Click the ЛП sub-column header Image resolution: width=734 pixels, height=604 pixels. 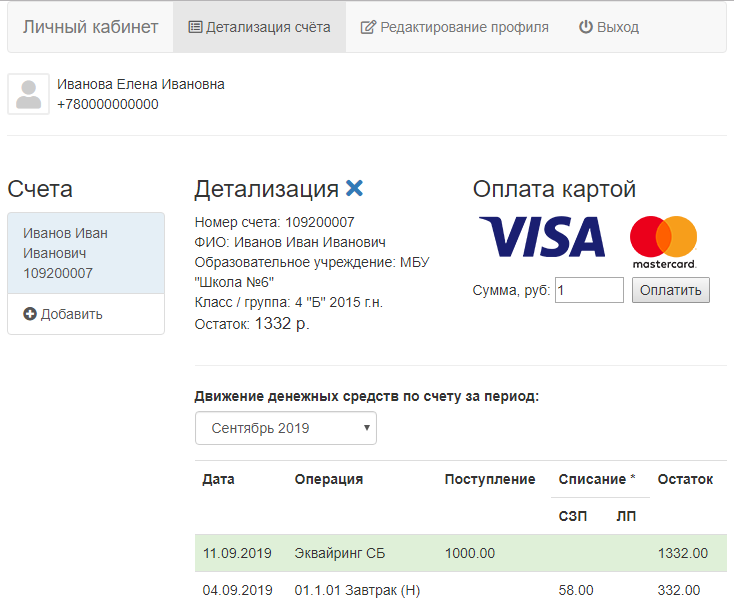pos(626,516)
